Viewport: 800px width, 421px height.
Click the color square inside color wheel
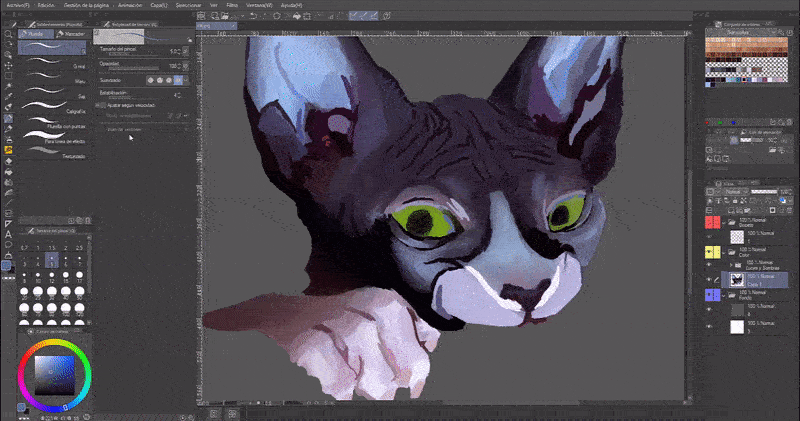[55, 375]
